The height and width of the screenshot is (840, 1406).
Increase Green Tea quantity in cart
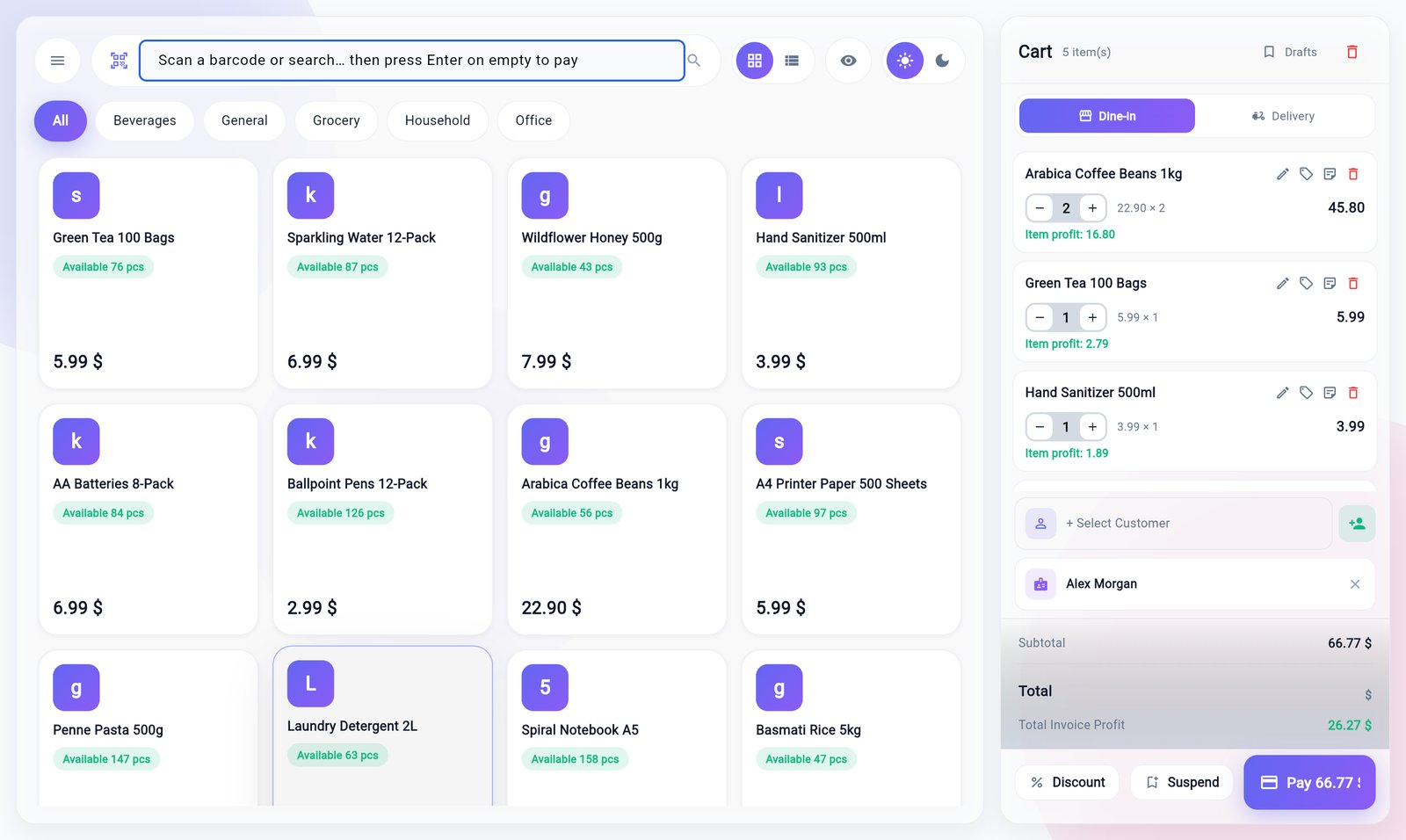(x=1092, y=317)
